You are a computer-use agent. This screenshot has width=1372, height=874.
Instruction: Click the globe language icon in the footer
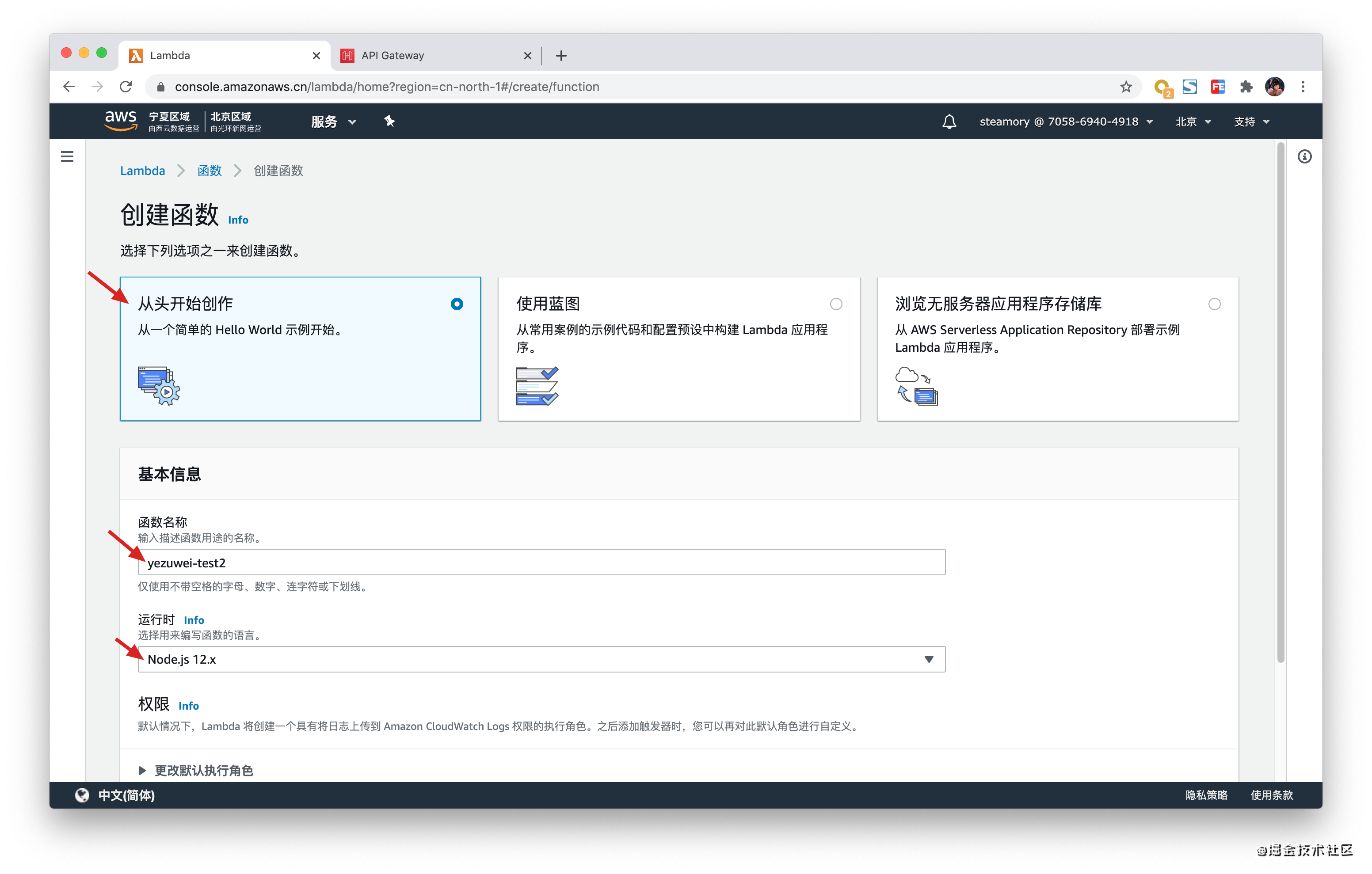pos(83,795)
